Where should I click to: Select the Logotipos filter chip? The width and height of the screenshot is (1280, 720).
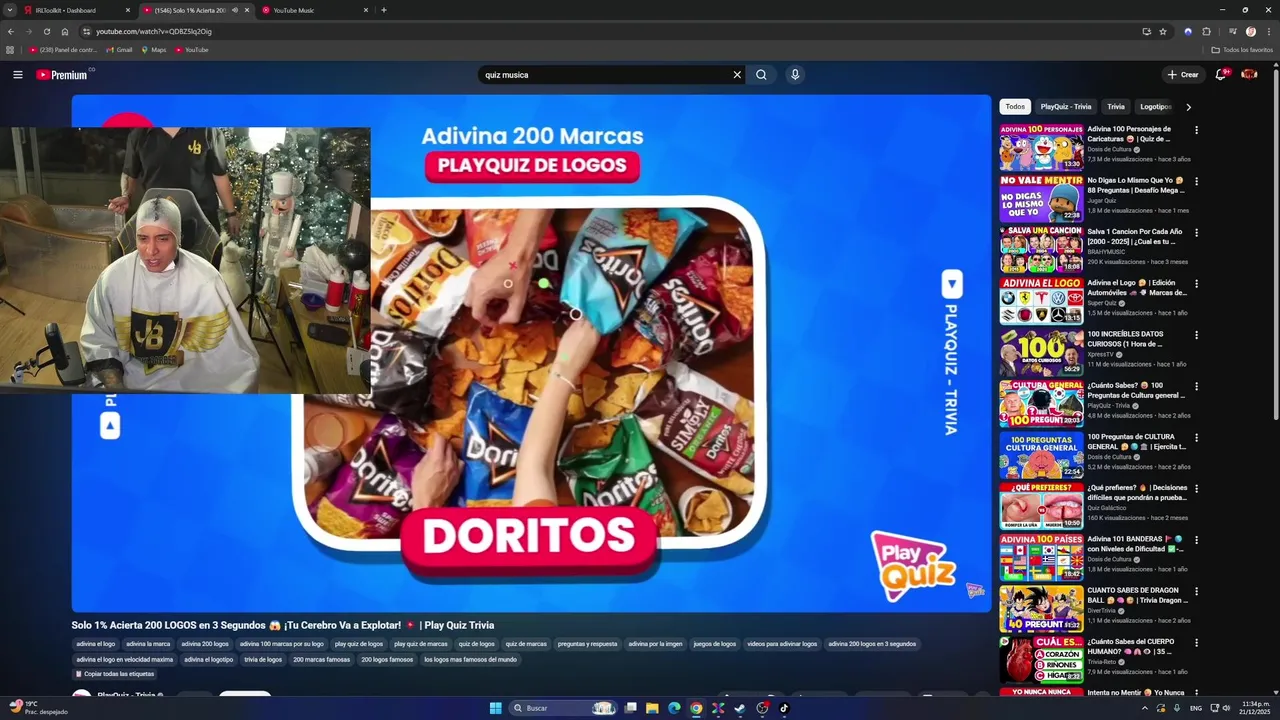click(x=1155, y=107)
